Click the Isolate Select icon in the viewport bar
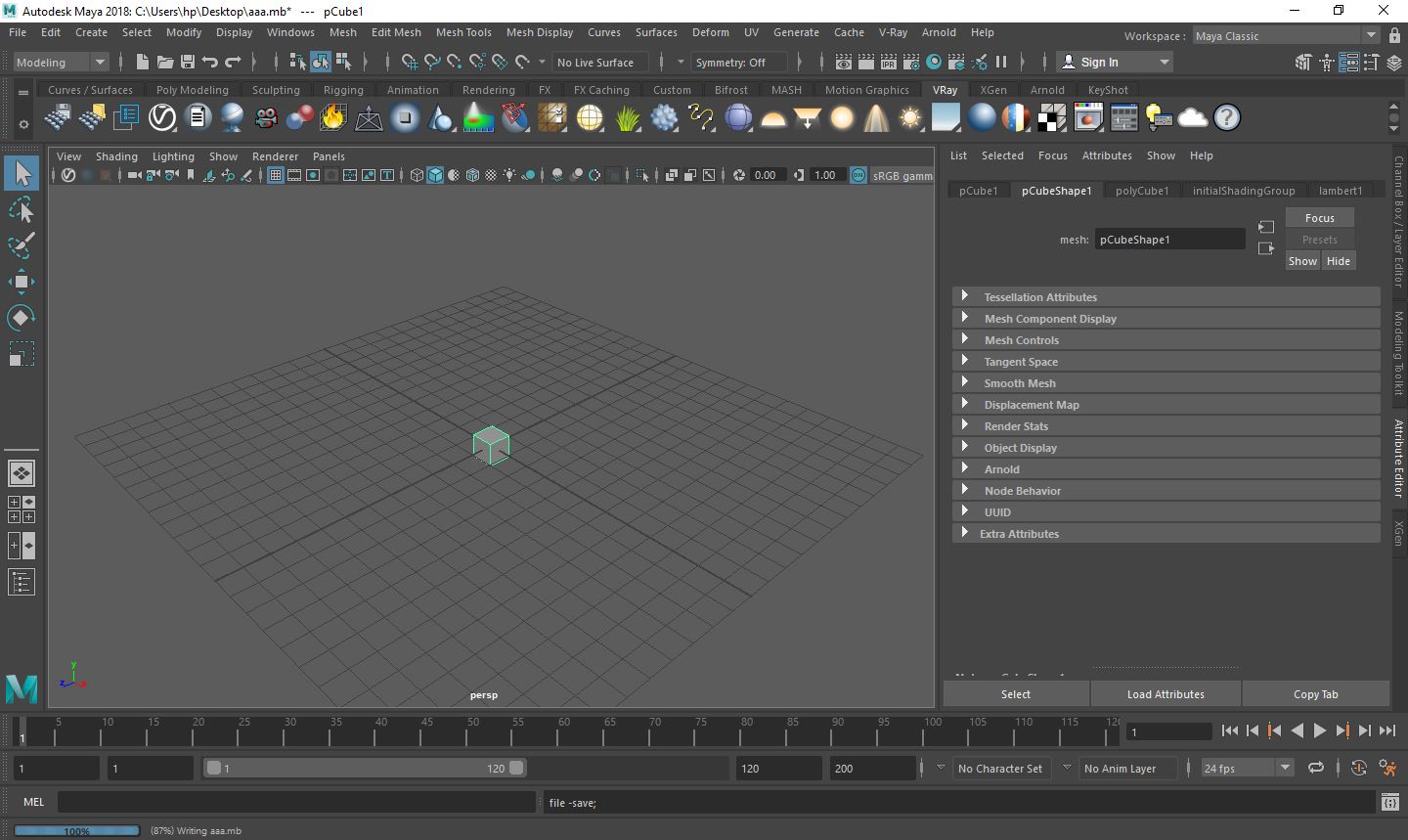Viewport: 1408px width, 840px height. [x=640, y=175]
